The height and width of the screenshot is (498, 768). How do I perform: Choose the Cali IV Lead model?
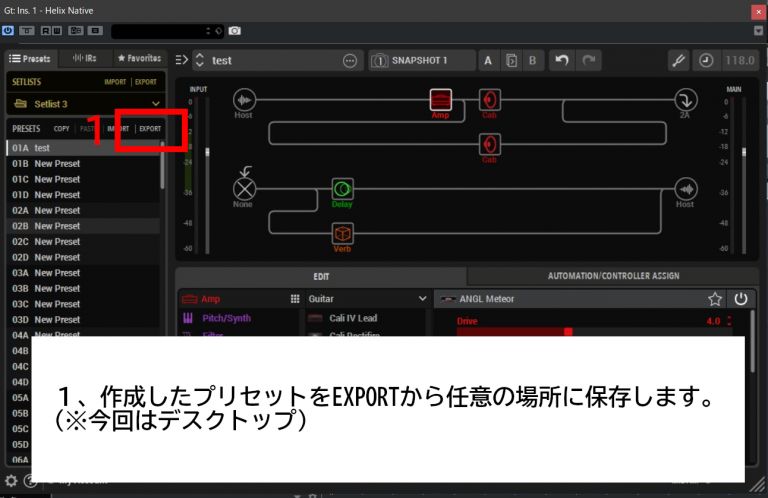tap(353, 318)
